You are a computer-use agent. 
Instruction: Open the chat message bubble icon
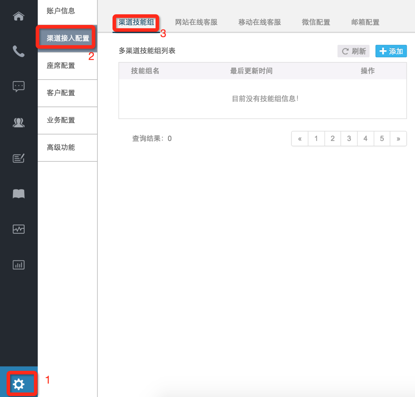[x=19, y=87]
